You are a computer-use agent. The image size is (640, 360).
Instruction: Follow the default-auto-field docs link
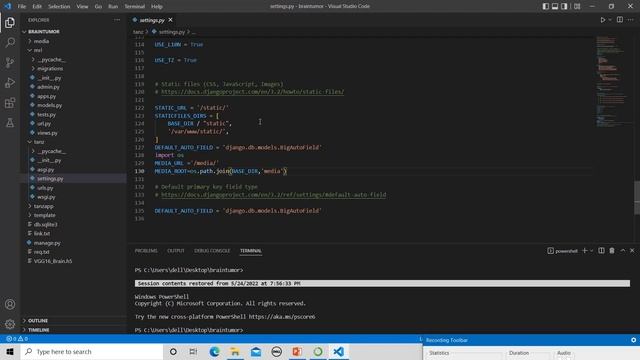click(273, 195)
